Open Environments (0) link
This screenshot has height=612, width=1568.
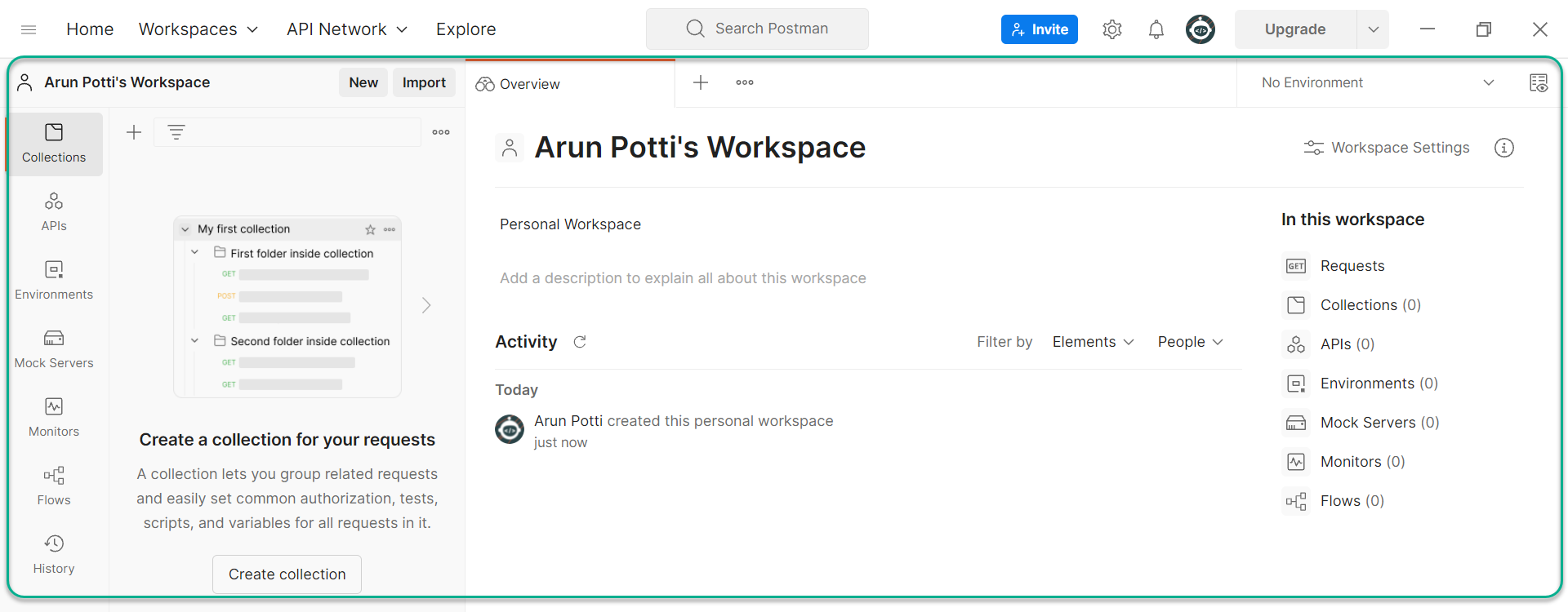[1379, 384]
